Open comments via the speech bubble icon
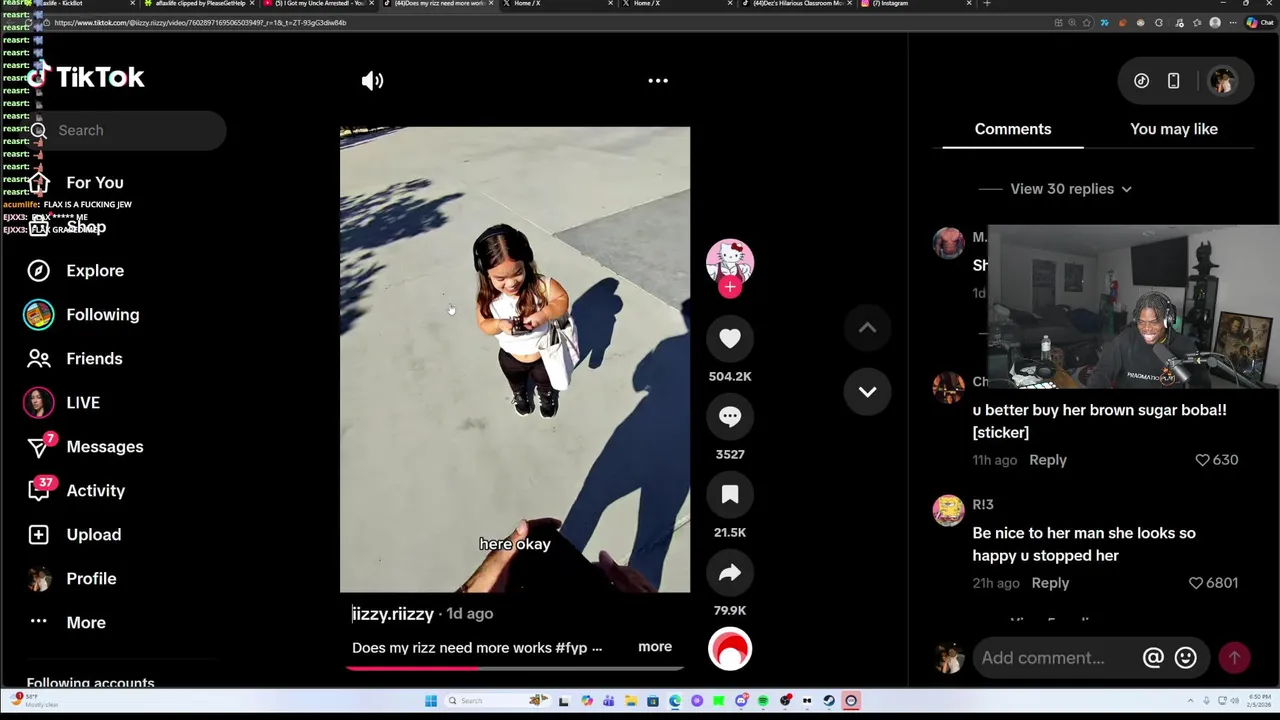Viewport: 1280px width, 720px height. pyautogui.click(x=730, y=417)
